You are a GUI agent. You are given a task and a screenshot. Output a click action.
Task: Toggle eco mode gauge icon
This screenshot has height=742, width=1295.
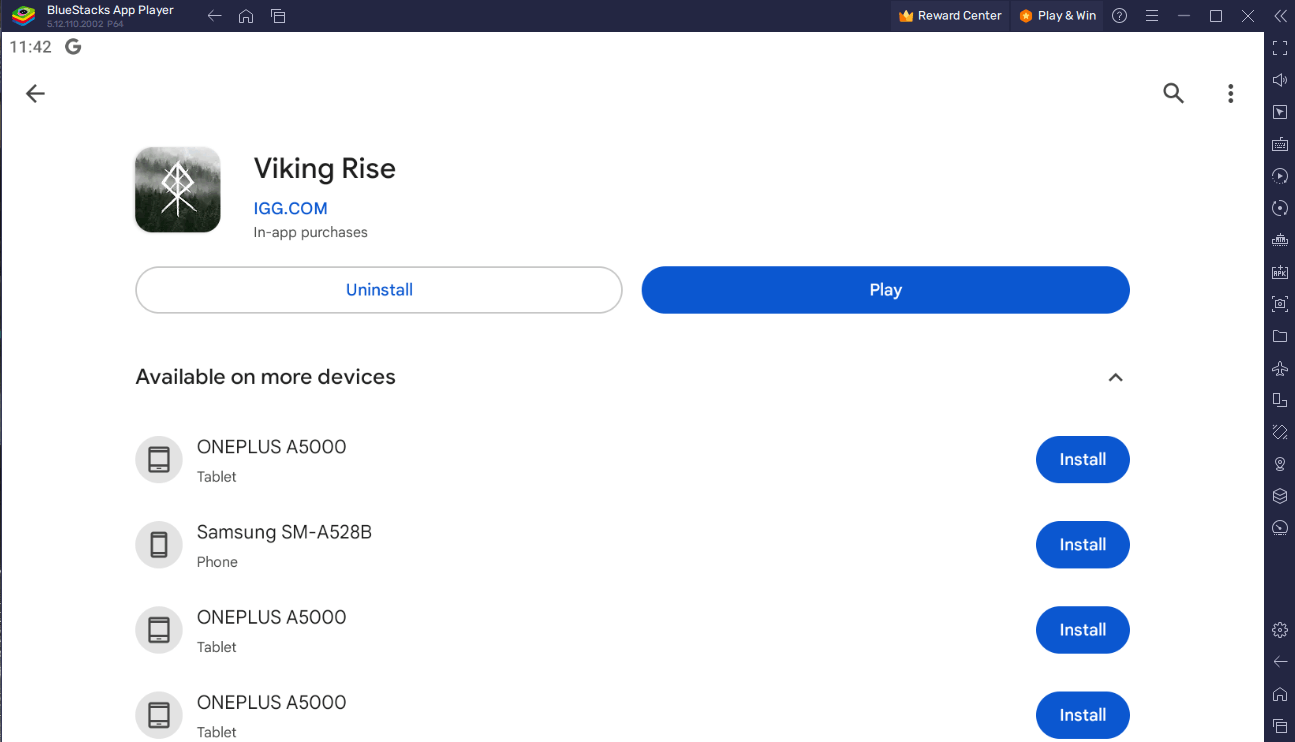pyautogui.click(x=1280, y=528)
